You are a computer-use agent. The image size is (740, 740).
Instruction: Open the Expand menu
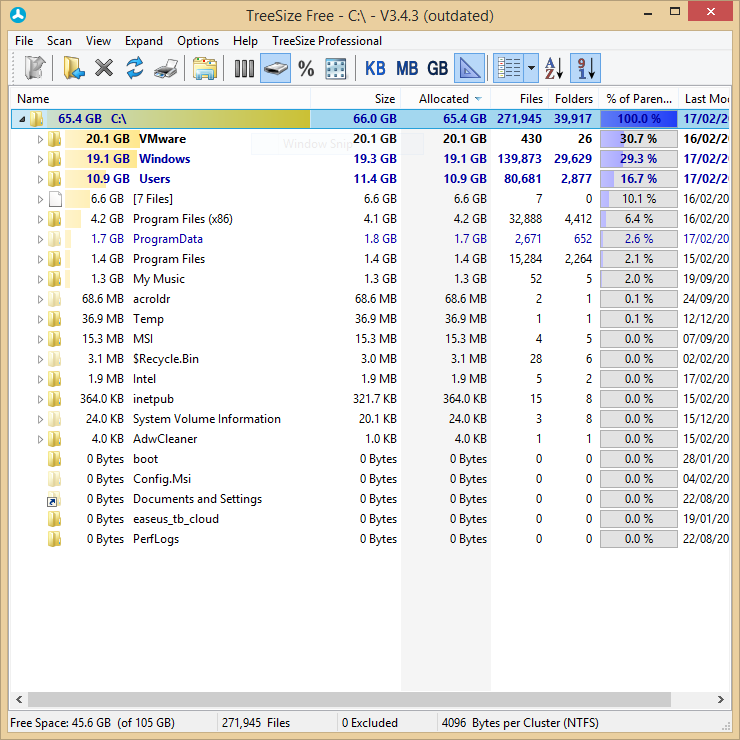pyautogui.click(x=143, y=41)
